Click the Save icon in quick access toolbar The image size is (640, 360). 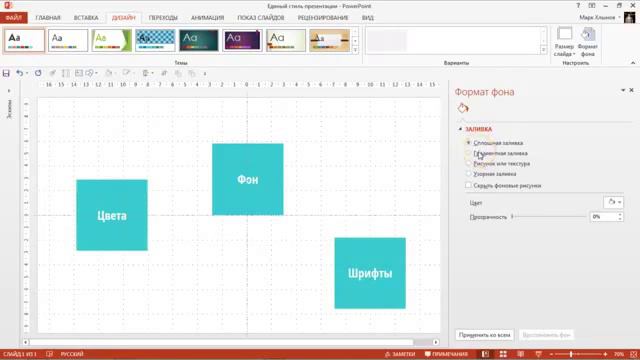6,73
